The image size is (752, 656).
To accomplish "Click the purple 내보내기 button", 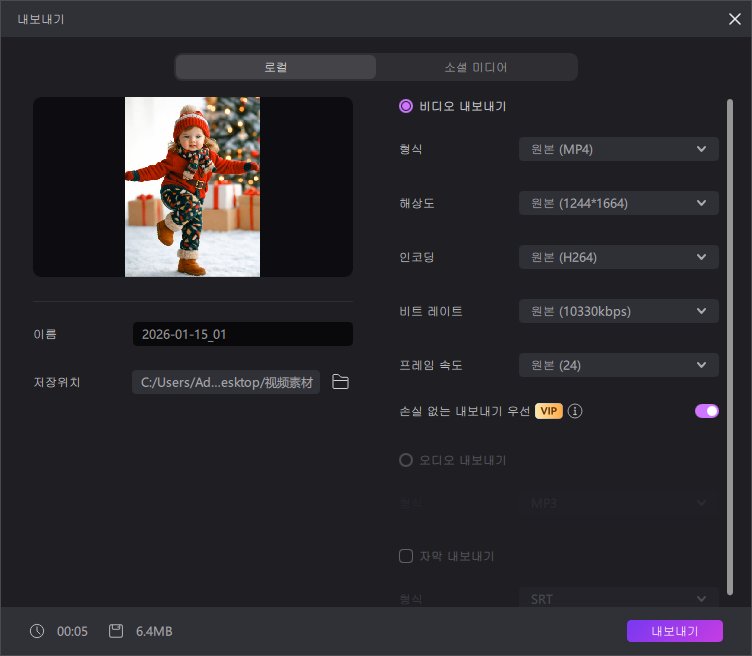I will pyautogui.click(x=675, y=631).
